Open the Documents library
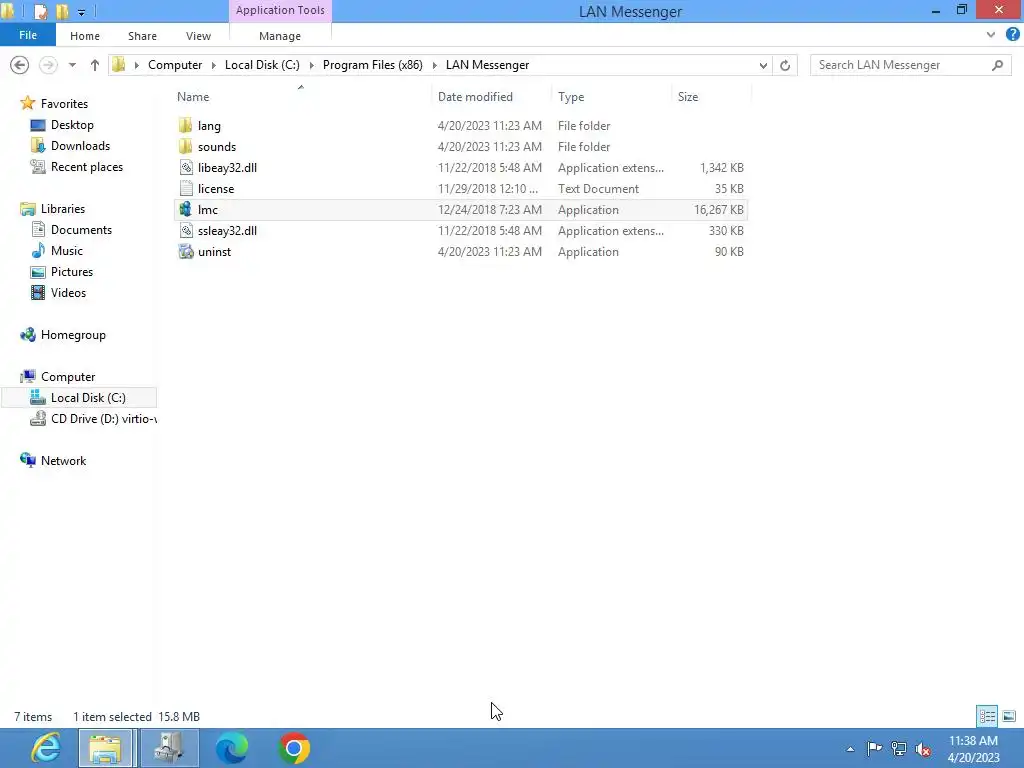This screenshot has width=1024, height=768. (x=81, y=230)
